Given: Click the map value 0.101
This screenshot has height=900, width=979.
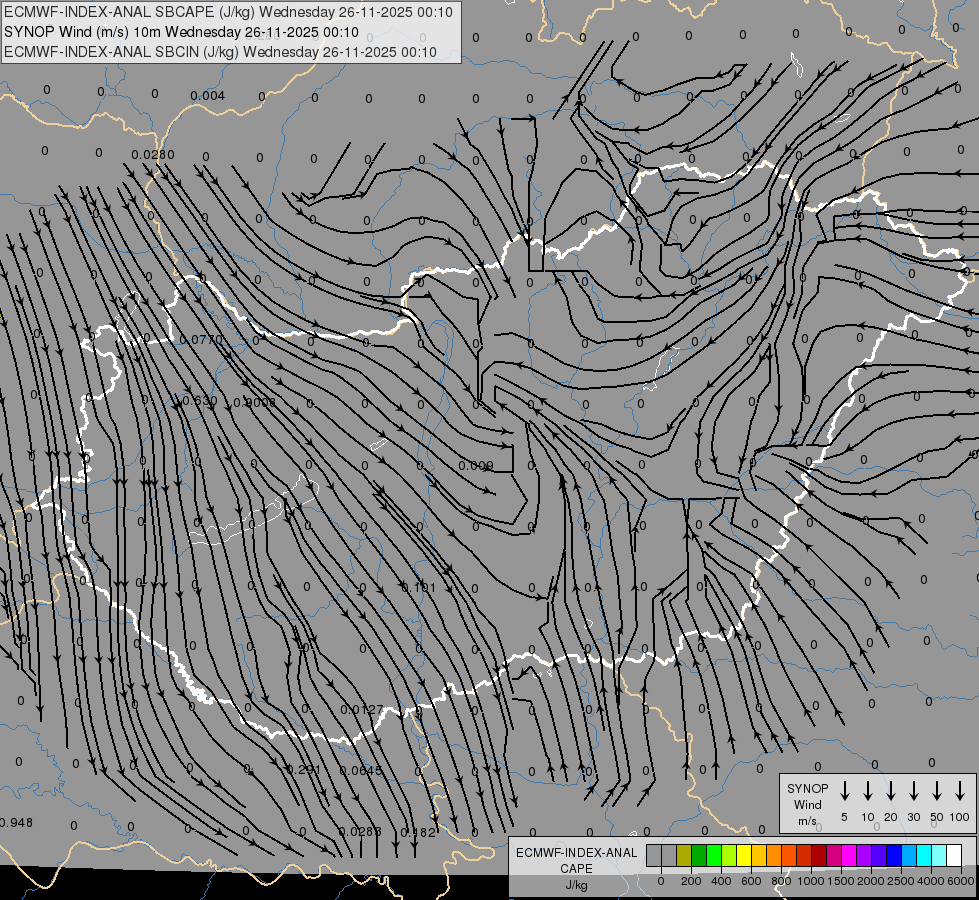Looking at the screenshot, I should pyautogui.click(x=418, y=588).
